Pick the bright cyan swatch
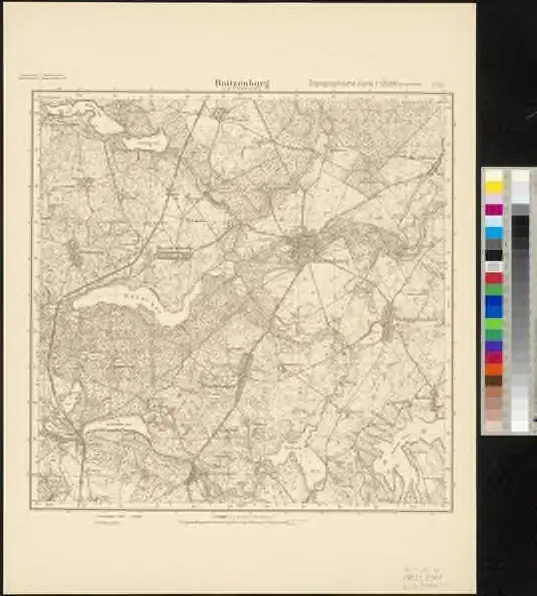 coord(494,233)
